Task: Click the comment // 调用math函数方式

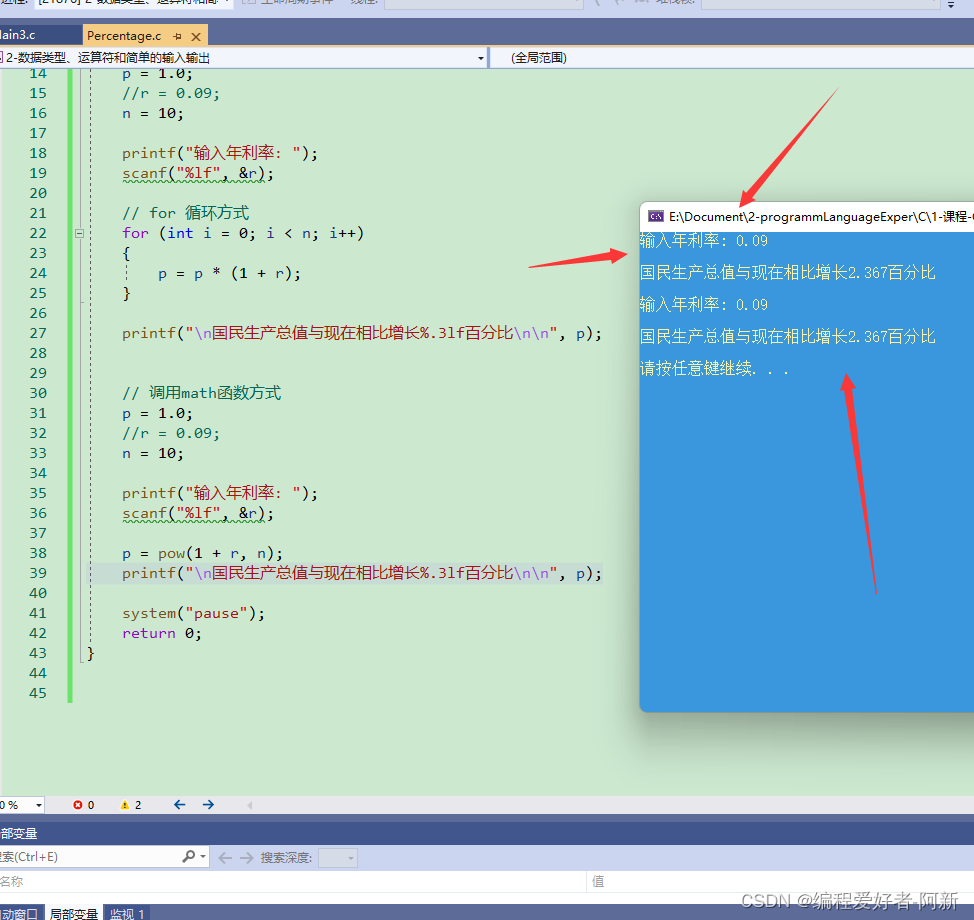Action: (x=201, y=393)
